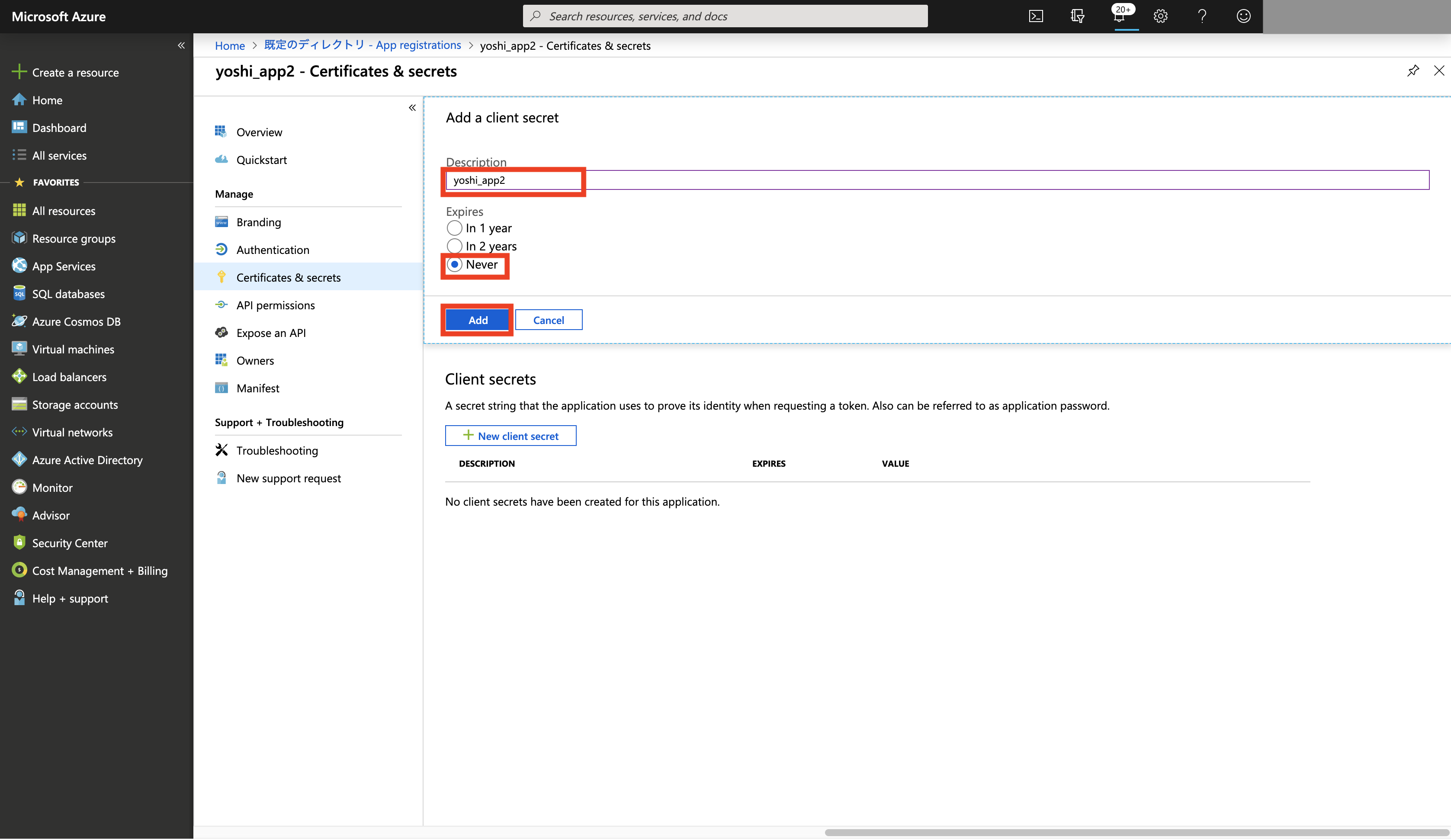The width and height of the screenshot is (1451, 840).
Task: Open the settings gear in top bar
Action: pos(1160,16)
